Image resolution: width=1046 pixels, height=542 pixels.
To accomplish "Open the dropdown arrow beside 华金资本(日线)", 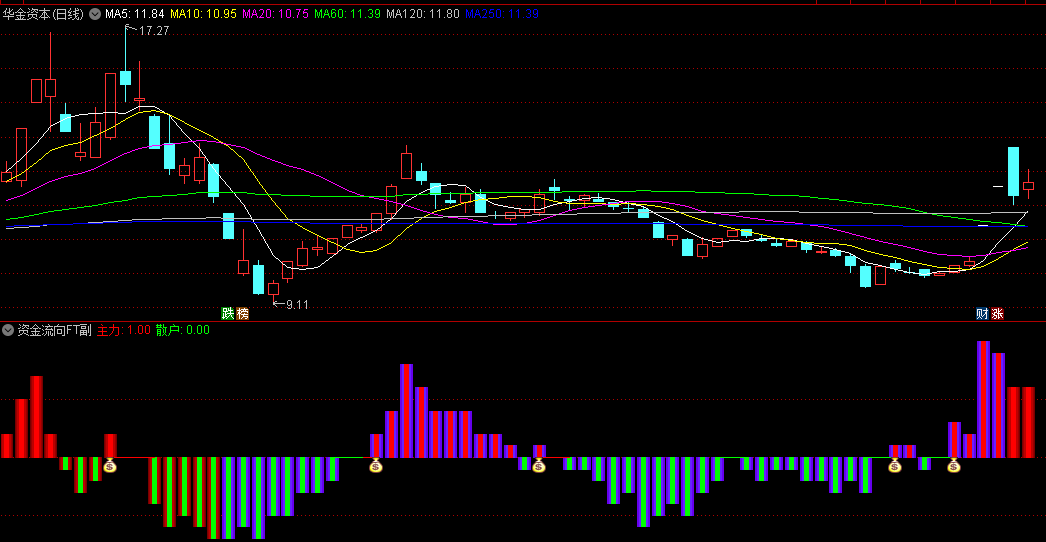I will [x=95, y=13].
